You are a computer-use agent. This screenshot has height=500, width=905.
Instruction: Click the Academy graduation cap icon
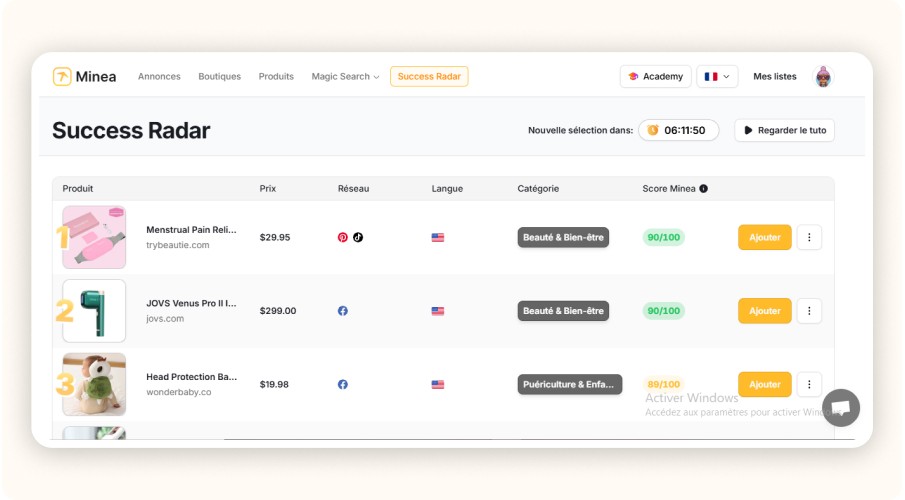tap(633, 76)
